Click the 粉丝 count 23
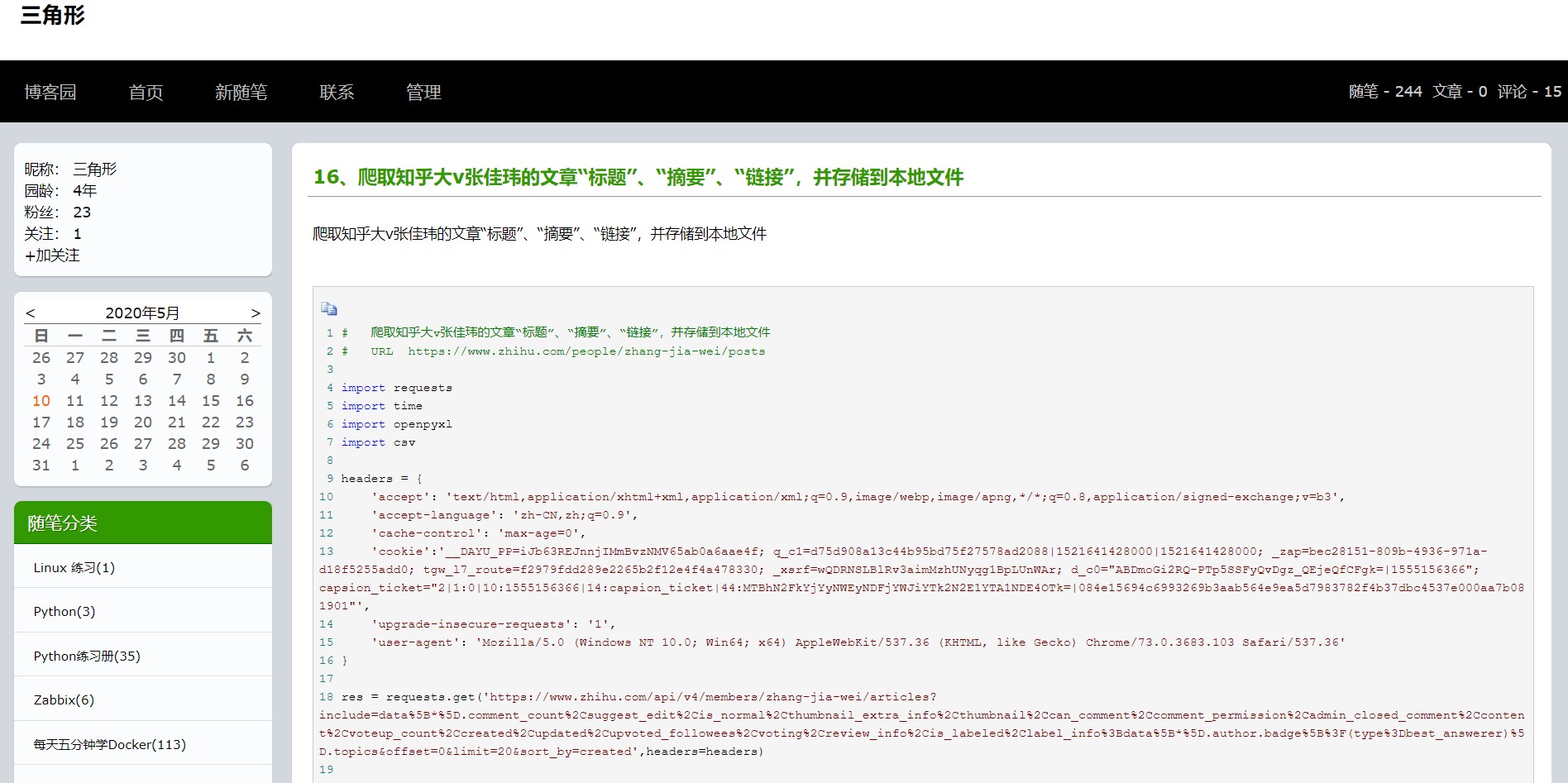Screen dimensions: 1568x783 pyautogui.click(x=82, y=212)
